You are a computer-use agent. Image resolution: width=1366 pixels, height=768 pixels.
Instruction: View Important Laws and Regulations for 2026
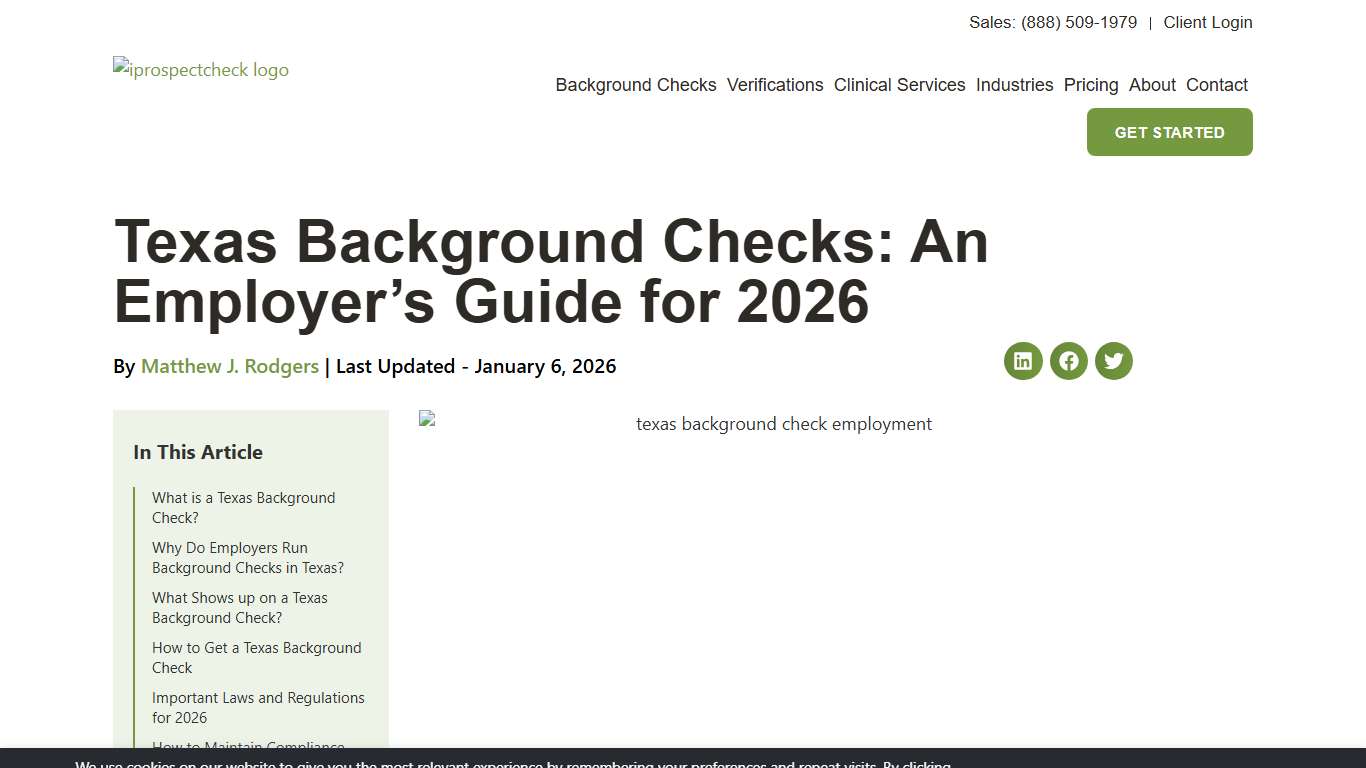coord(258,707)
